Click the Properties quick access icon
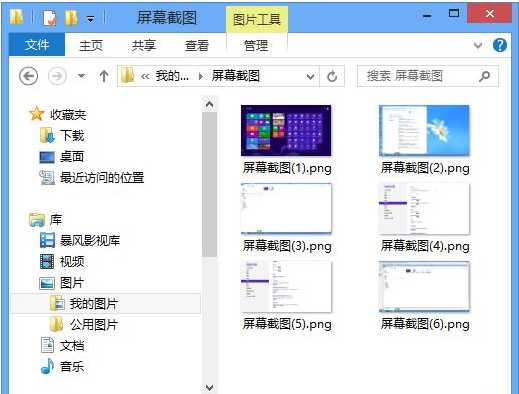The image size is (519, 394). coord(50,18)
